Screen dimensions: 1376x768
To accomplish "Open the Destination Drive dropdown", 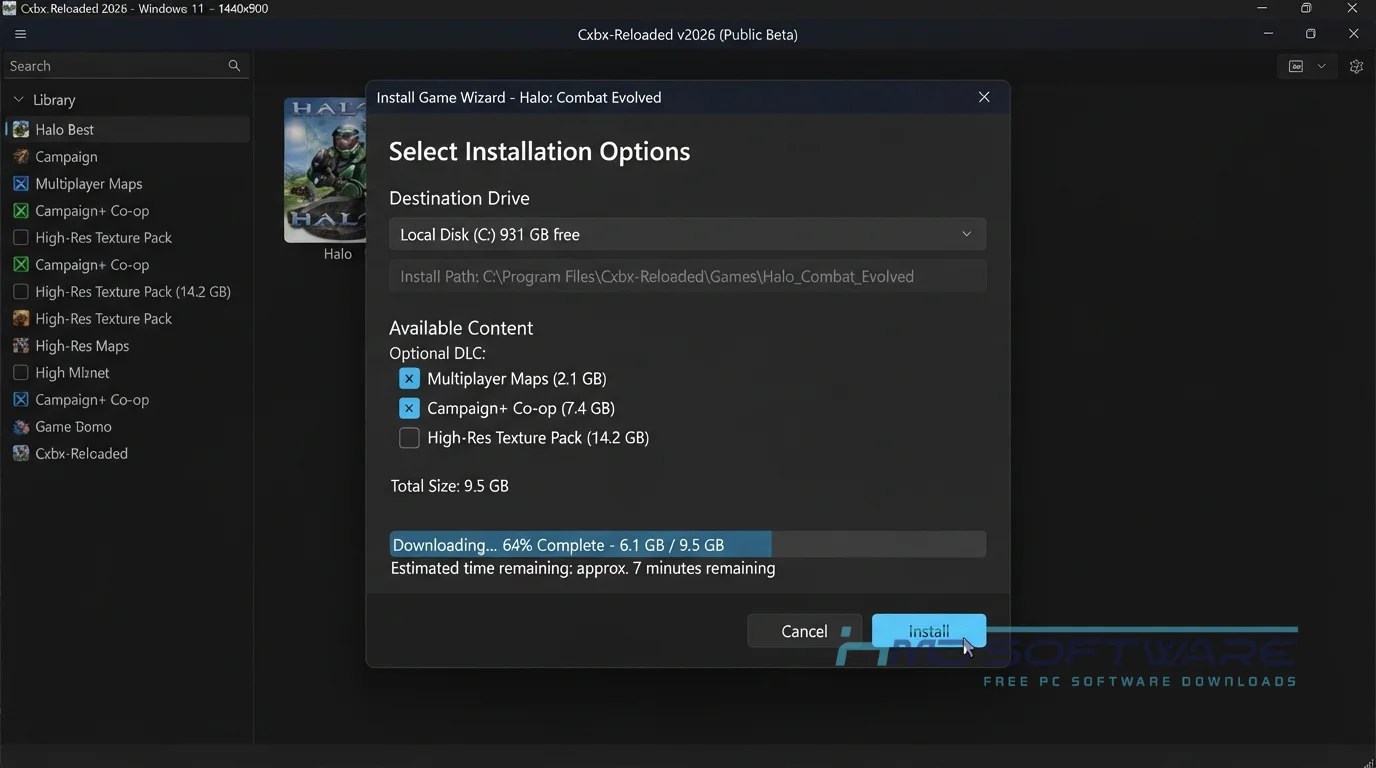I will click(688, 234).
